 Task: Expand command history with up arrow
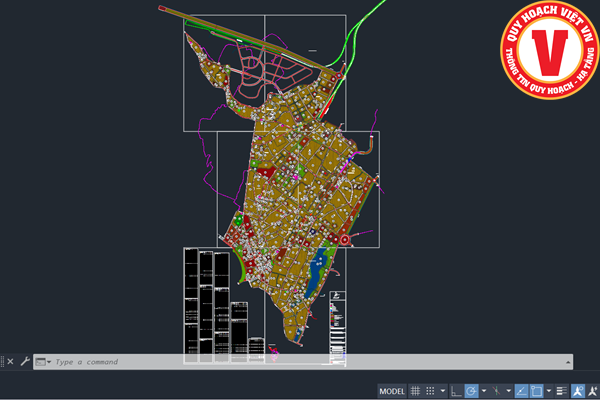(x=568, y=362)
